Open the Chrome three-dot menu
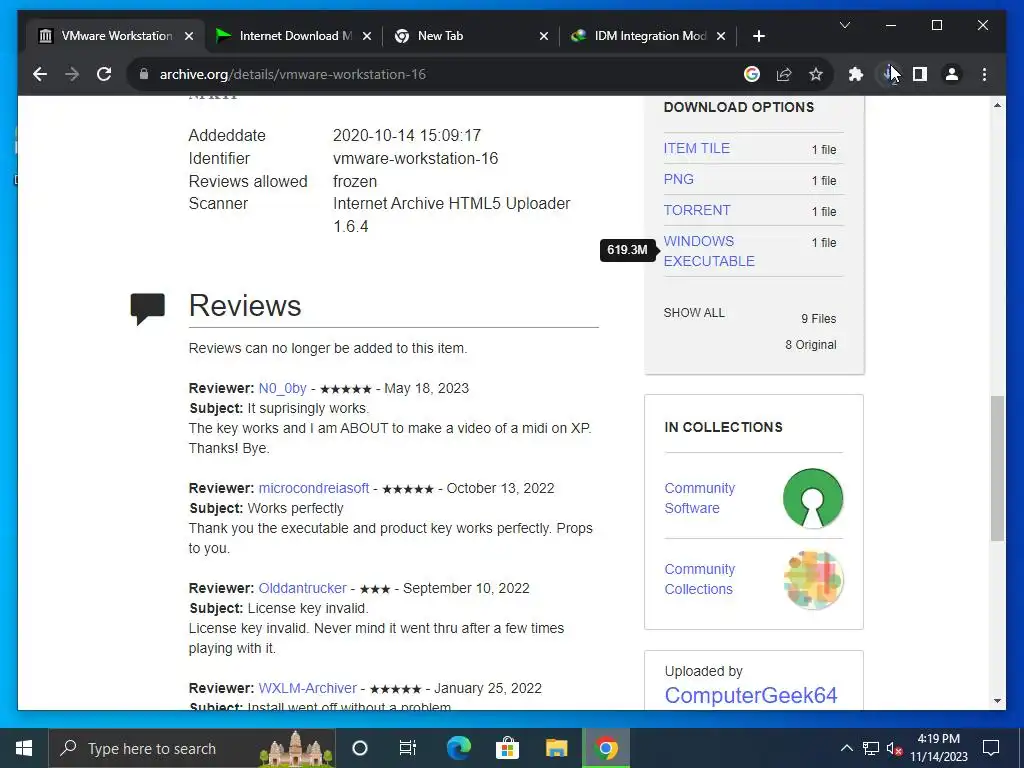Image resolution: width=1024 pixels, height=768 pixels. coord(984,74)
